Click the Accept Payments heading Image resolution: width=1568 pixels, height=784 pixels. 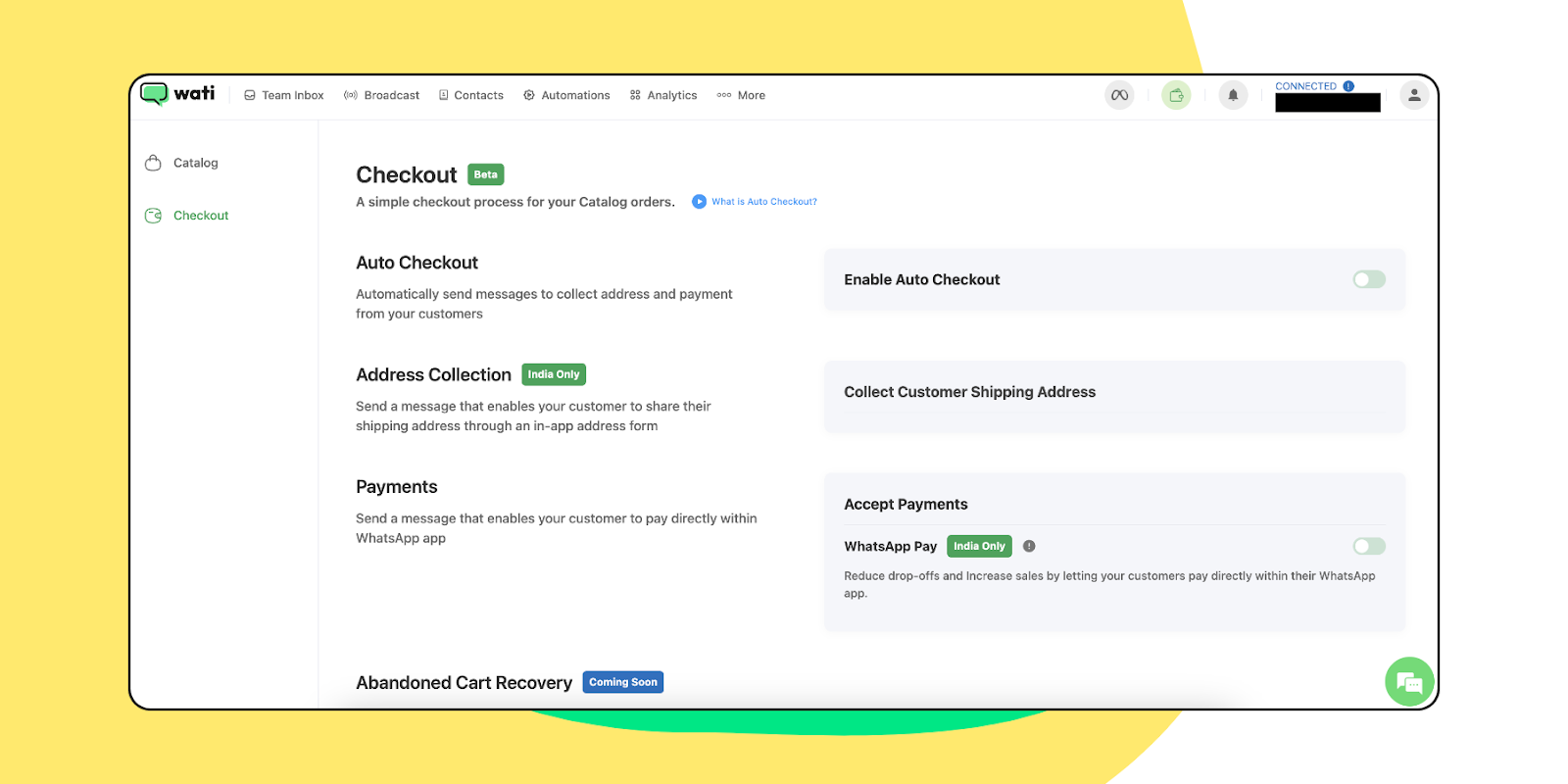pyautogui.click(x=906, y=504)
